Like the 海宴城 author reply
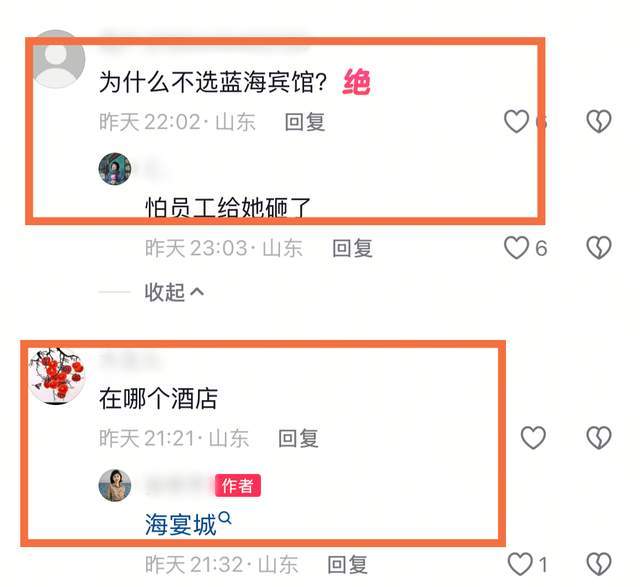 pos(520,564)
